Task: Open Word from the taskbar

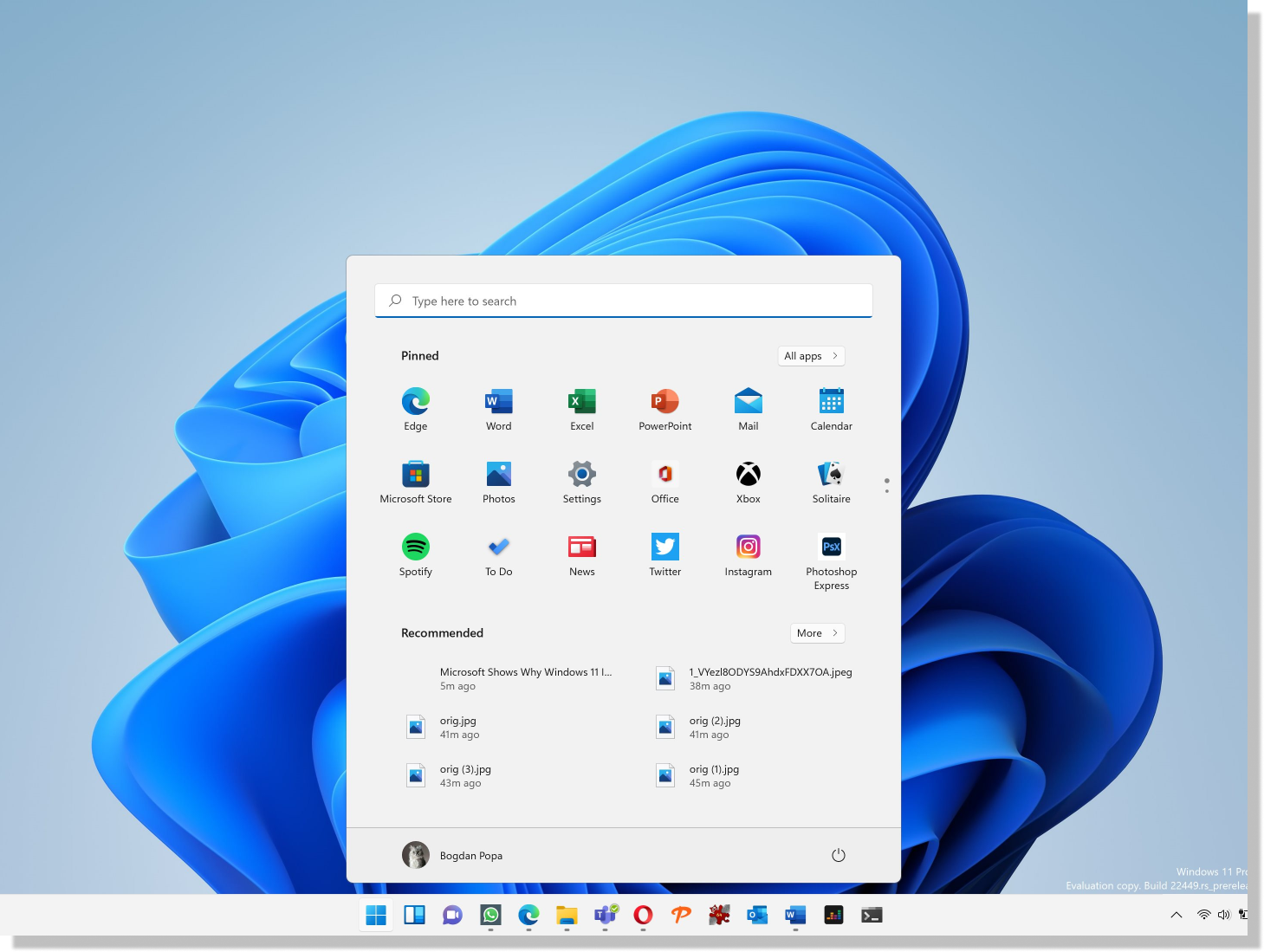Action: pos(795,915)
